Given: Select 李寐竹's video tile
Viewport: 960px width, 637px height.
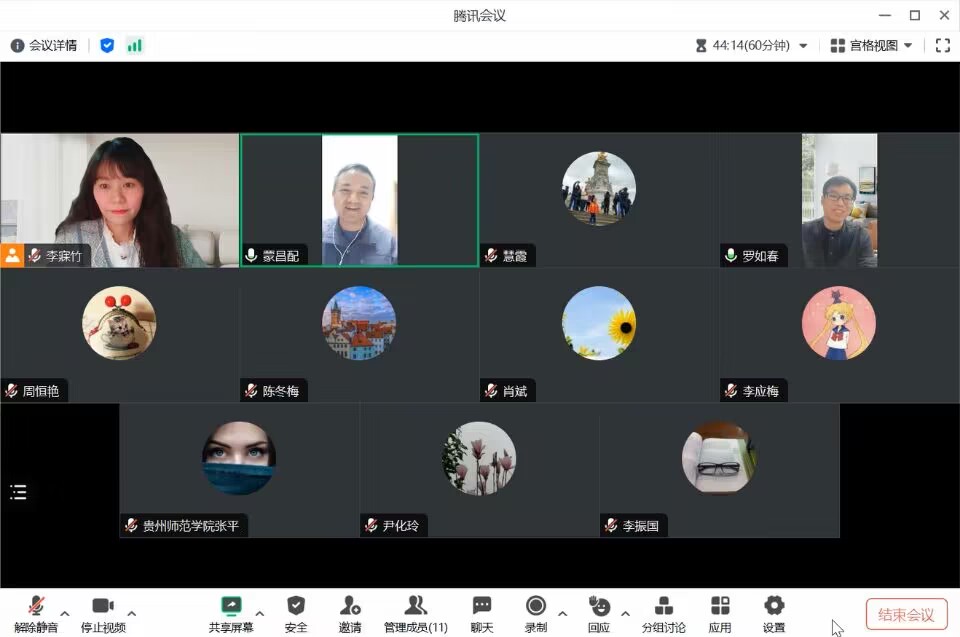Looking at the screenshot, I should point(120,200).
